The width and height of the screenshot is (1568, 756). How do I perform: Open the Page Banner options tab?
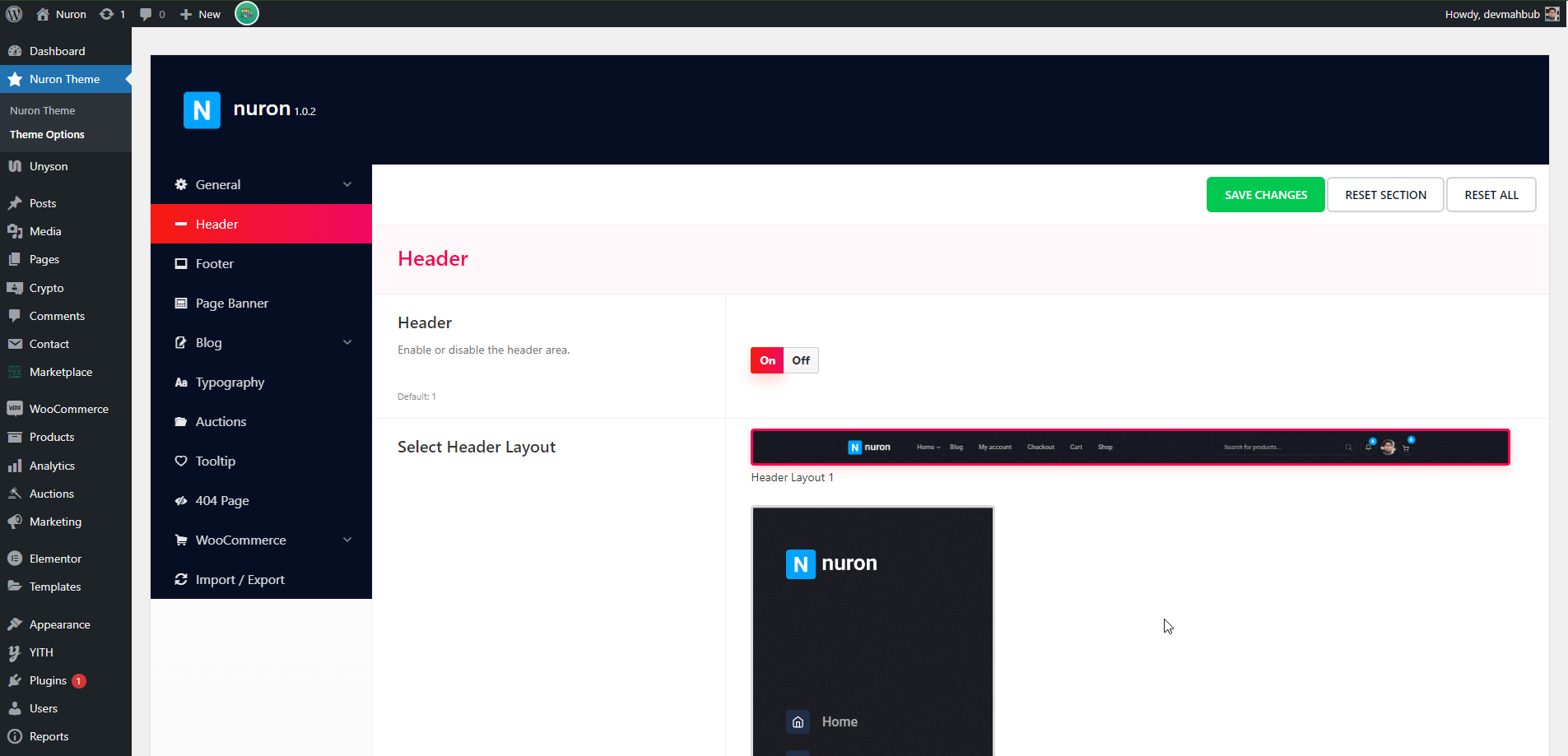point(261,303)
